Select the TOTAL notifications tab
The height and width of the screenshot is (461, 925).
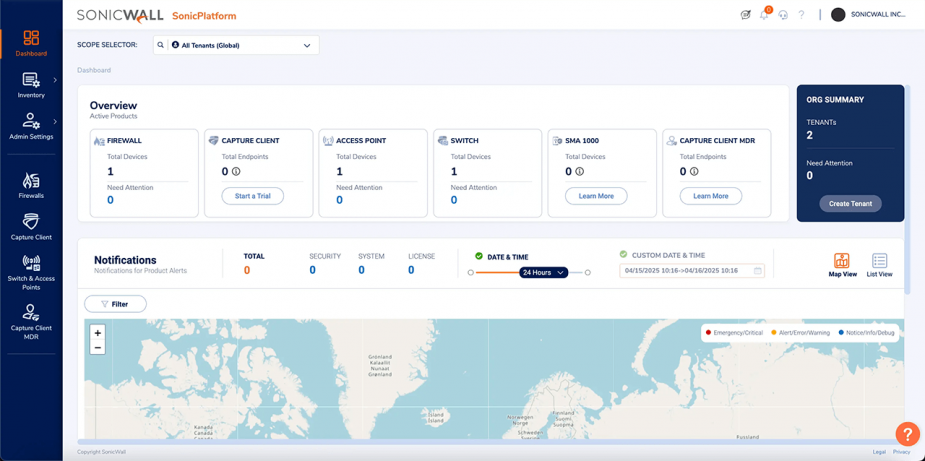point(254,264)
